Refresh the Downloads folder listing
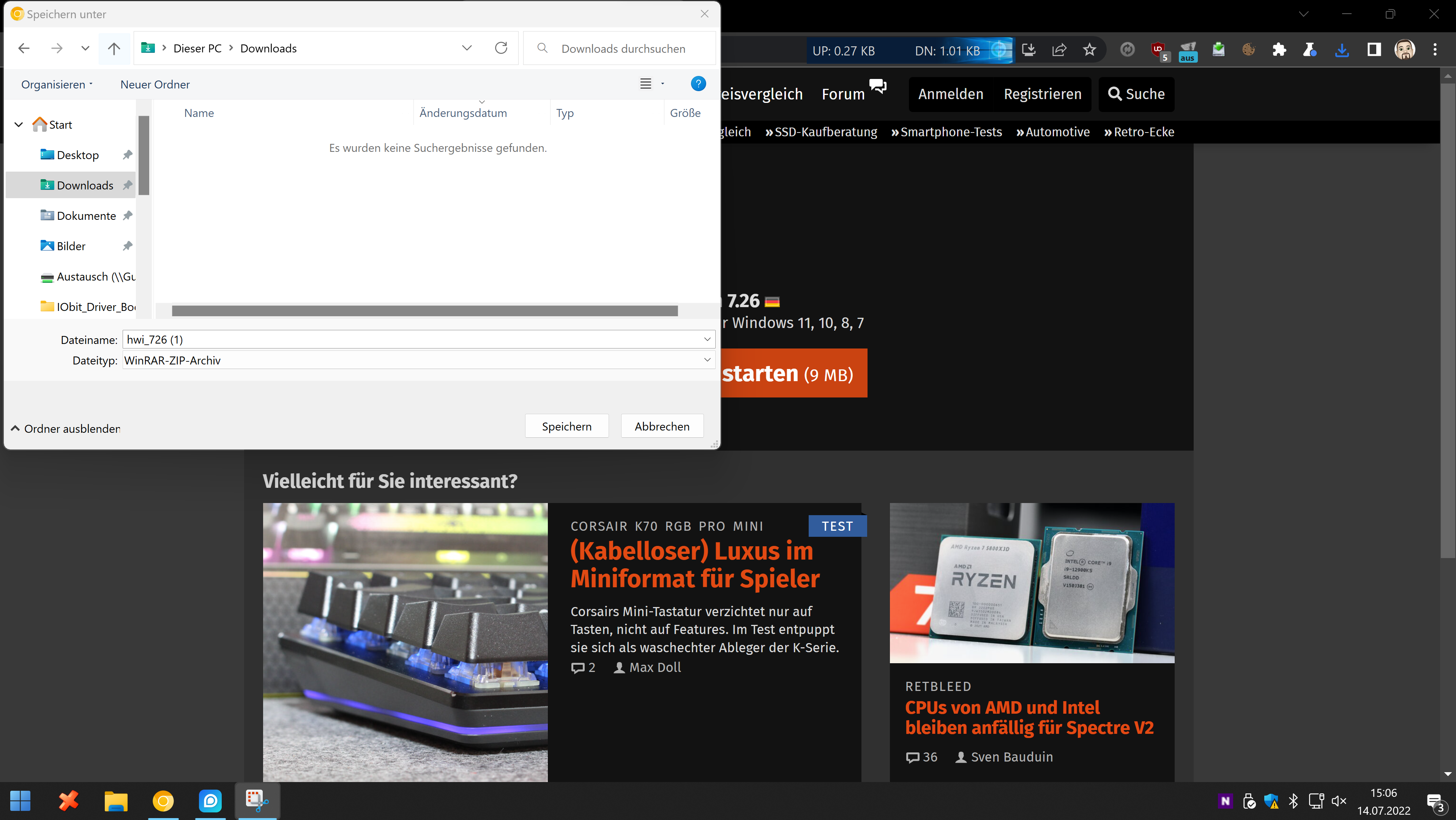 pos(501,49)
